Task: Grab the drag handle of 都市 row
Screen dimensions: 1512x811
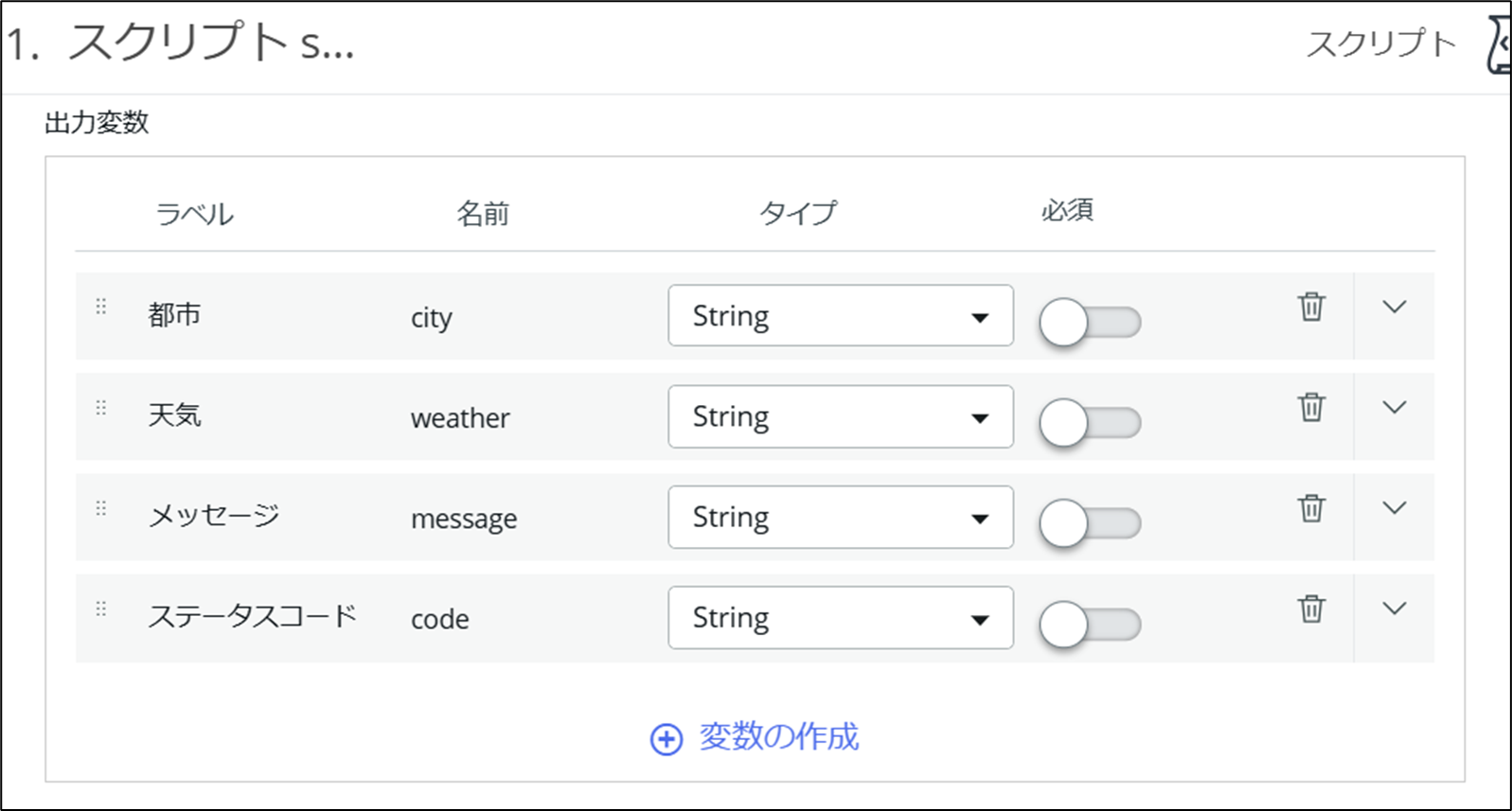Action: click(x=101, y=307)
